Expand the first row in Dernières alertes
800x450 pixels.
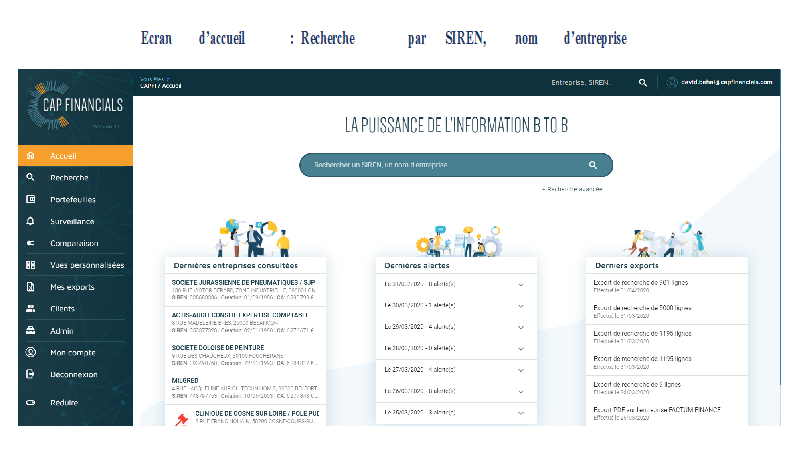click(x=521, y=284)
